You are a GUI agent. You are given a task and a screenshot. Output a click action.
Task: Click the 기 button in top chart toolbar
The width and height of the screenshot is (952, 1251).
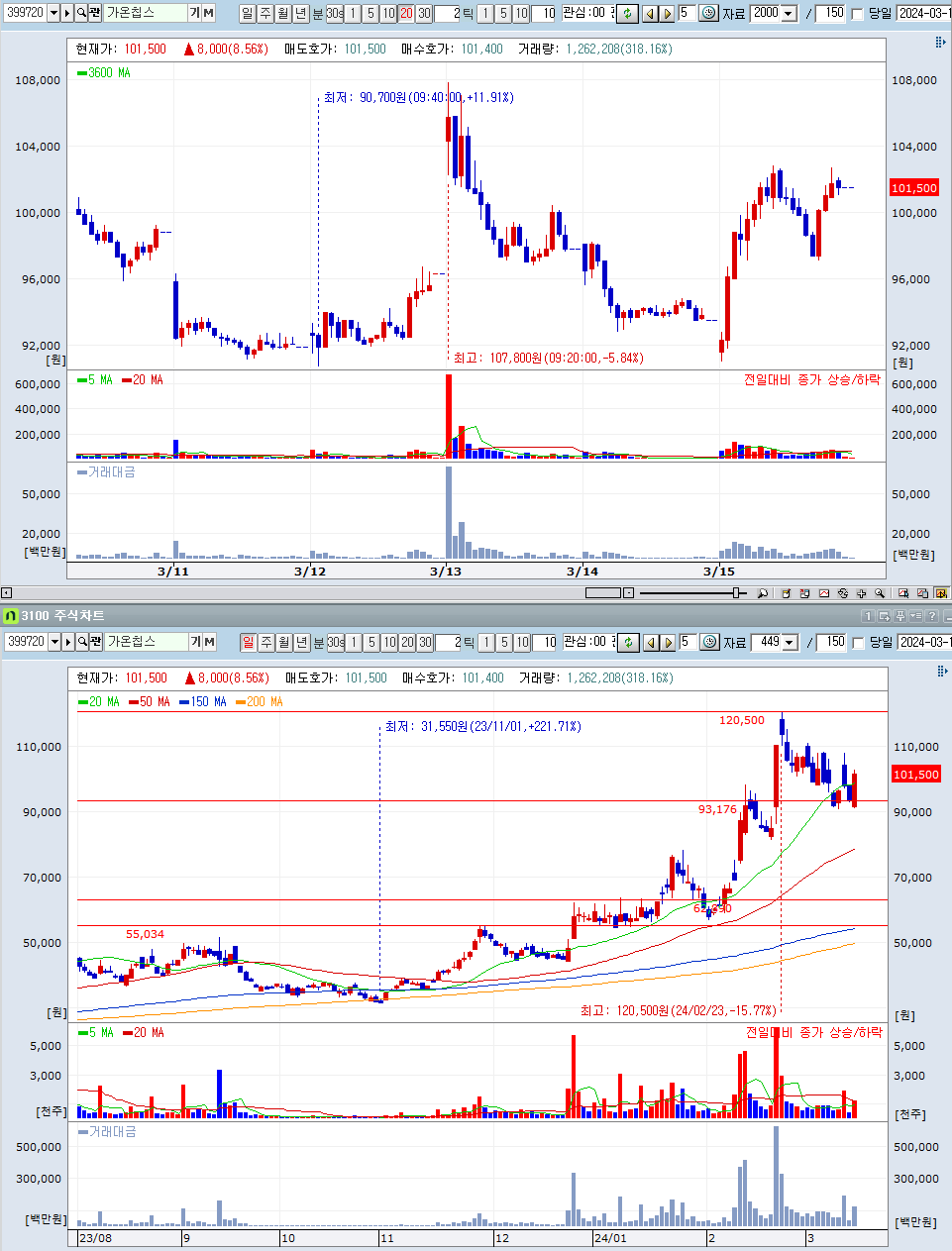coord(195,13)
